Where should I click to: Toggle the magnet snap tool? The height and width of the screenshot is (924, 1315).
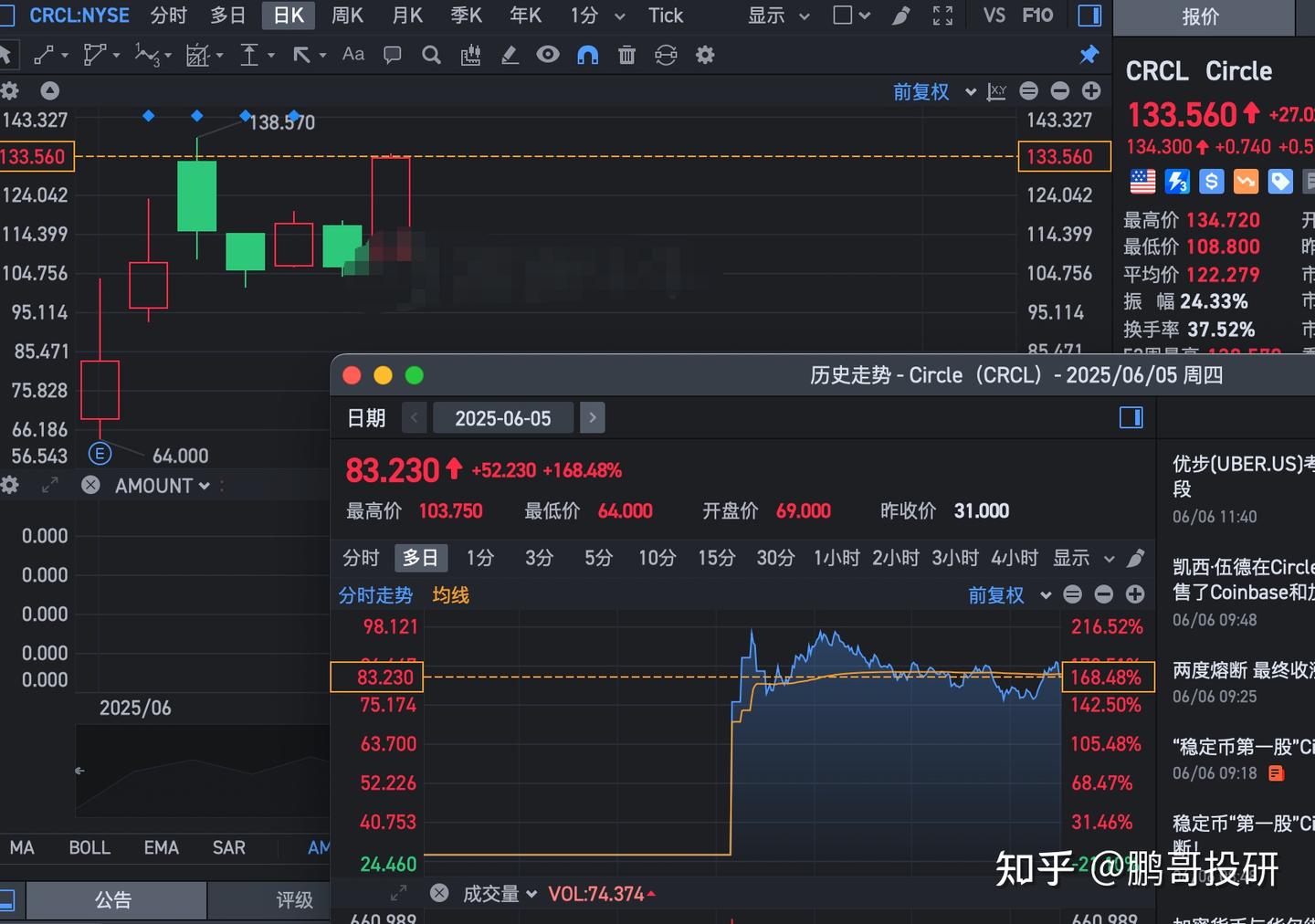coord(588,56)
